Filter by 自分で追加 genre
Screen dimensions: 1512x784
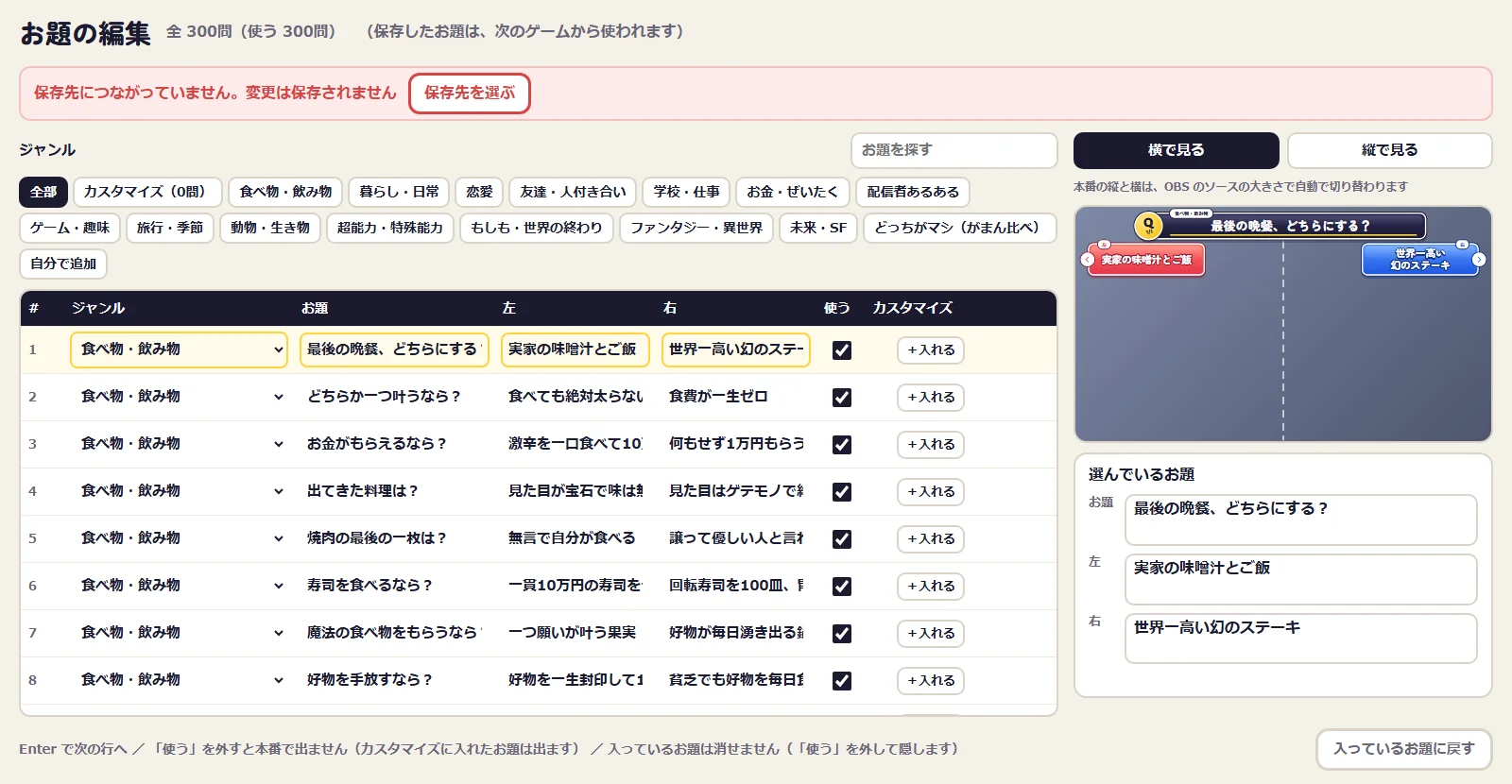tap(63, 264)
